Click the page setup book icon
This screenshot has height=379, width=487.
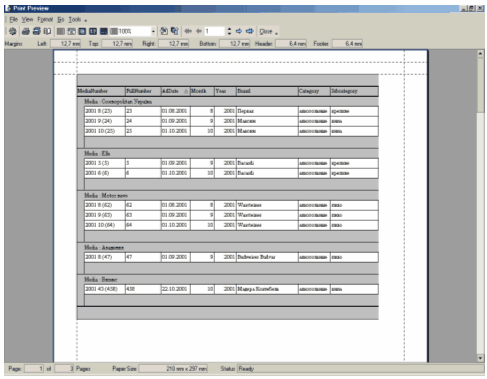point(47,31)
